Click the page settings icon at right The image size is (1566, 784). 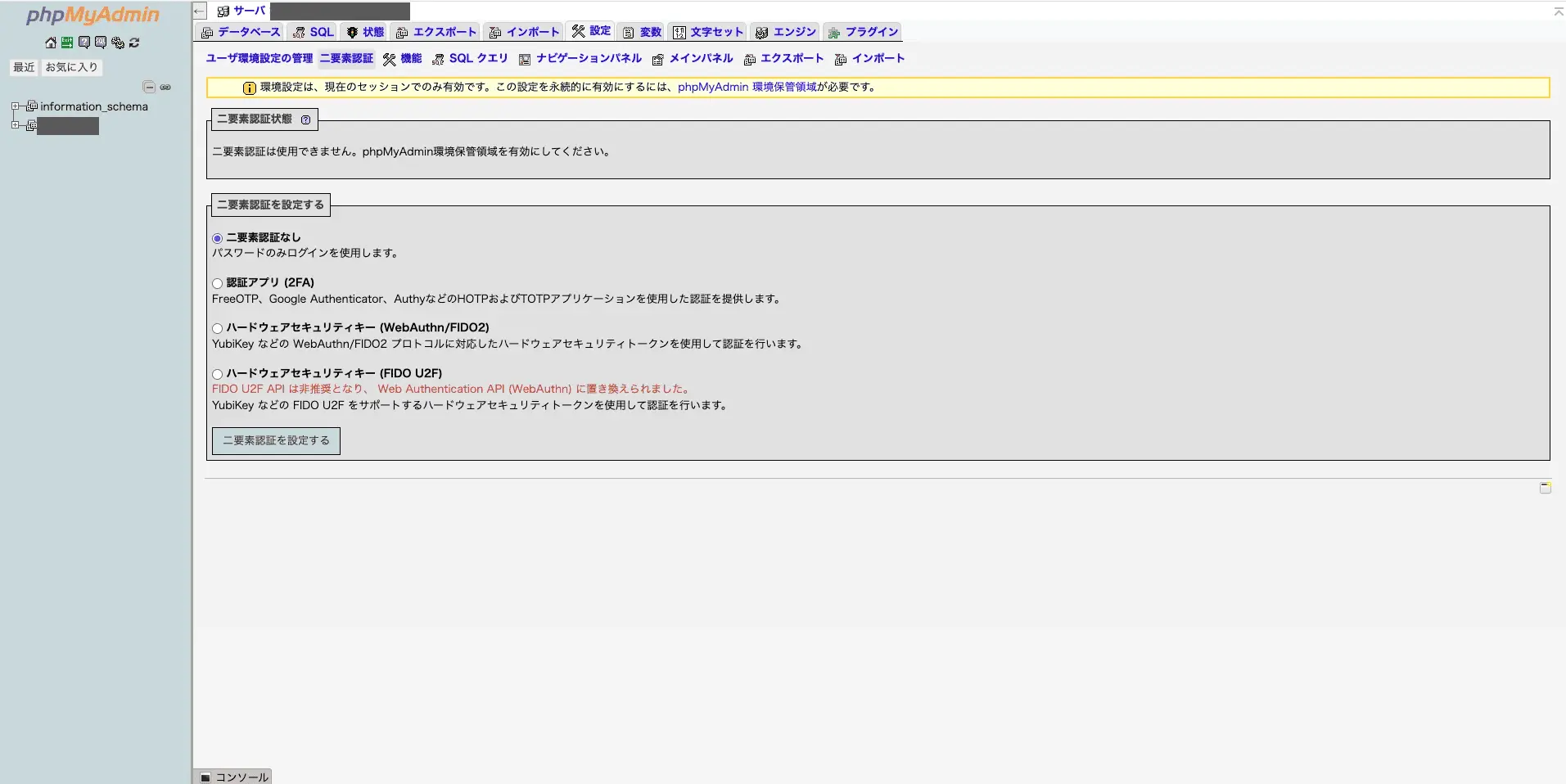pos(1545,487)
